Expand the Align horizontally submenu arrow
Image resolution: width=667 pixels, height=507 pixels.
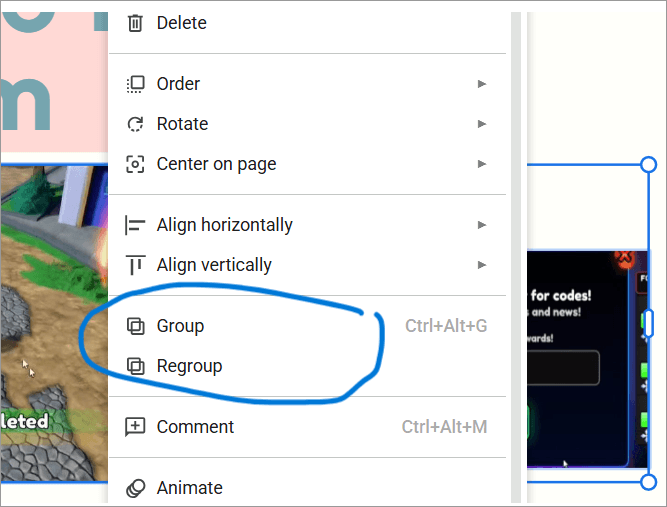coord(482,225)
